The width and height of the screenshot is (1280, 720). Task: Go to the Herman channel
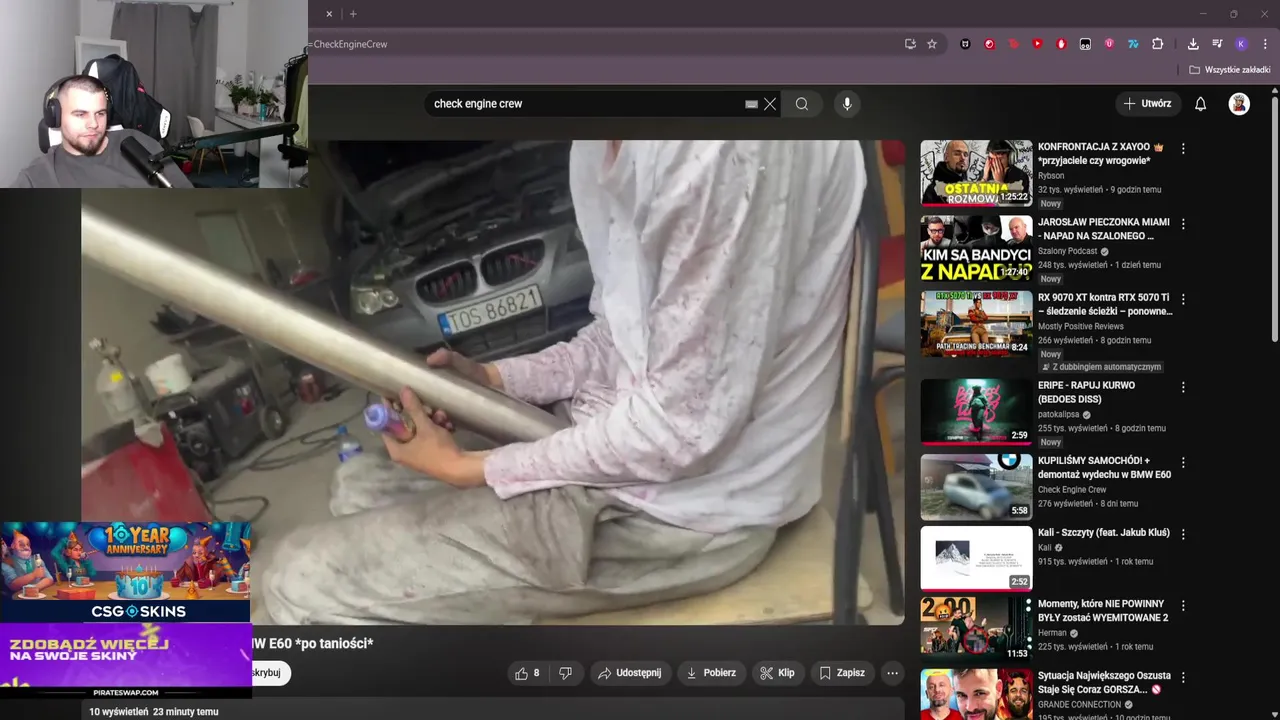(x=1052, y=633)
